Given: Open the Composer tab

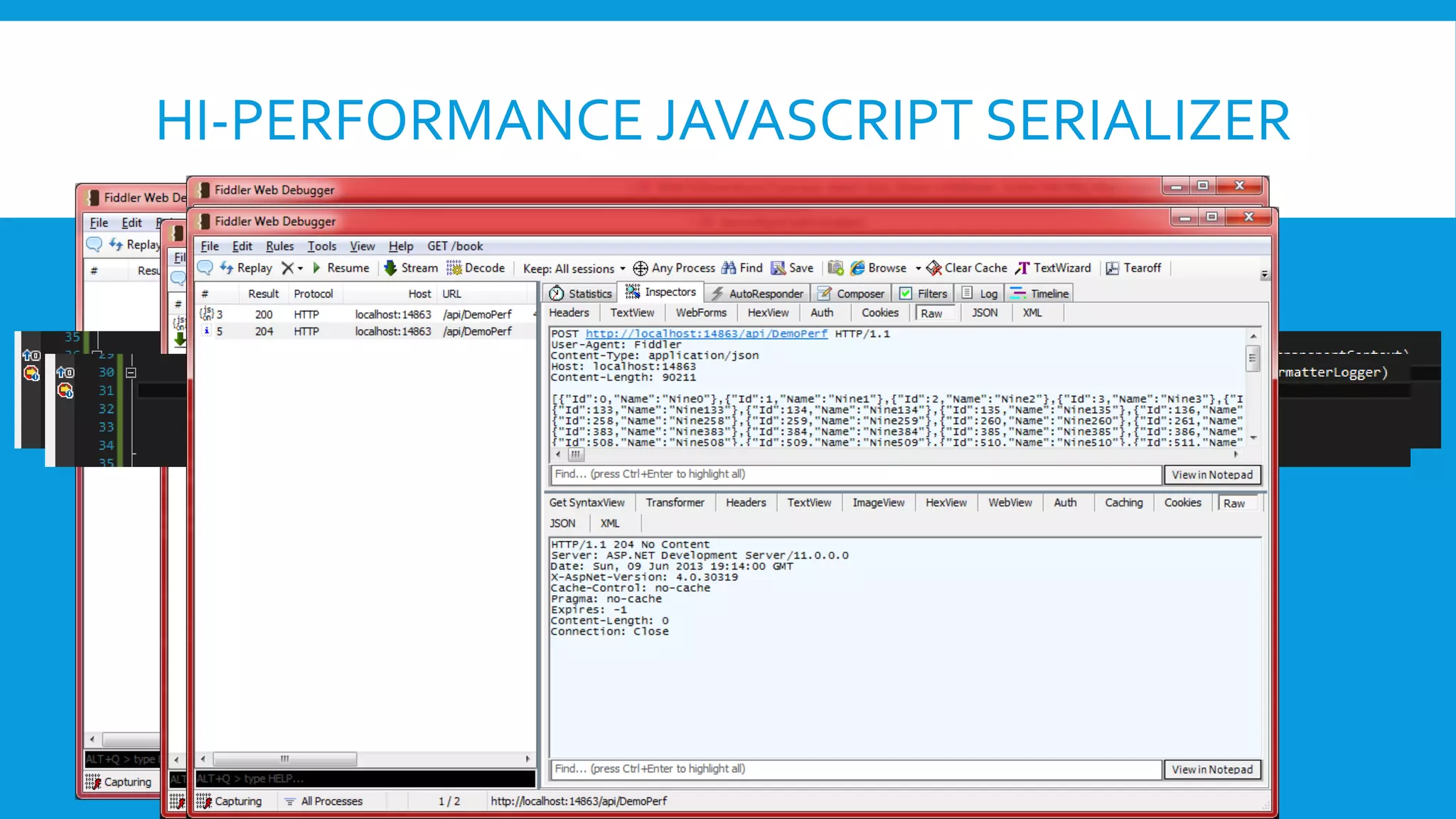Looking at the screenshot, I should click(x=851, y=294).
